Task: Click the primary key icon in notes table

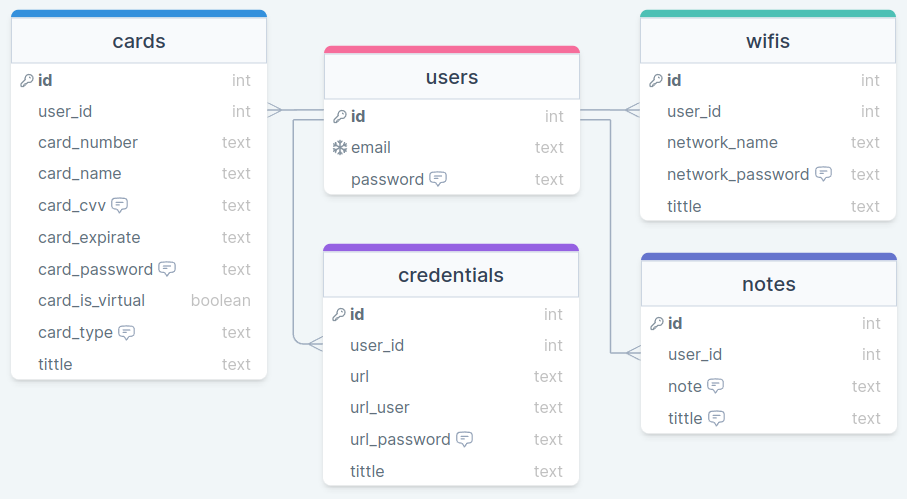Action: click(x=657, y=323)
